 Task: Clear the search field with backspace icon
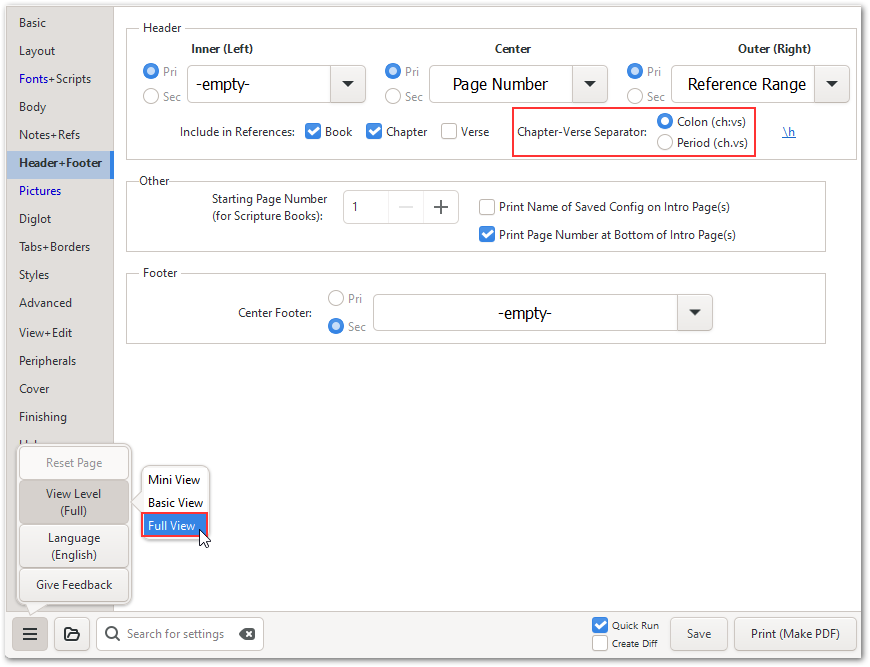[x=247, y=634]
